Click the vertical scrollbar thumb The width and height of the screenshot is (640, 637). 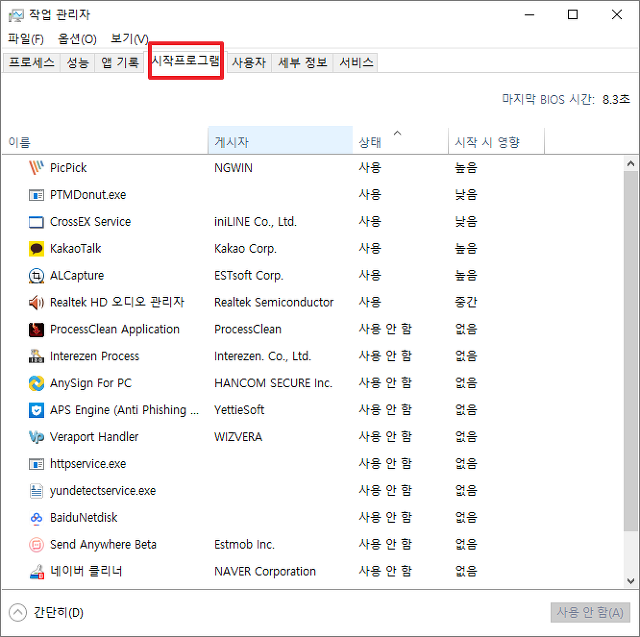(x=631, y=351)
